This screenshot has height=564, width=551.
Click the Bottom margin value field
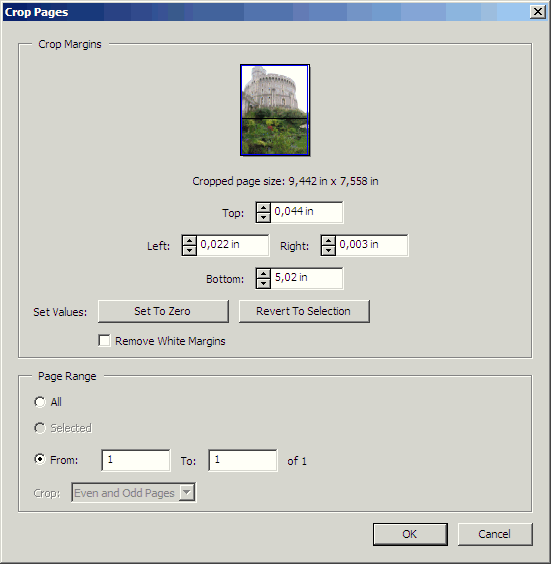click(x=307, y=278)
